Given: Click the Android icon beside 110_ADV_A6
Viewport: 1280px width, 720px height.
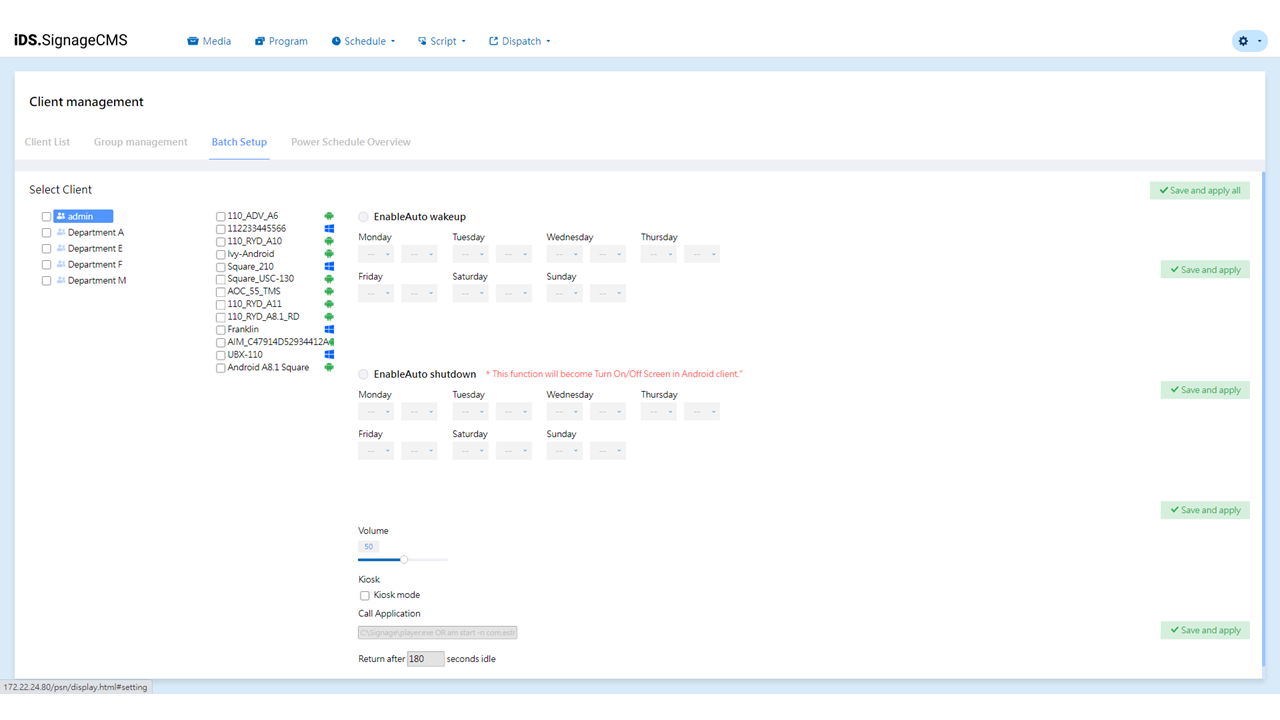Looking at the screenshot, I should (x=329, y=216).
